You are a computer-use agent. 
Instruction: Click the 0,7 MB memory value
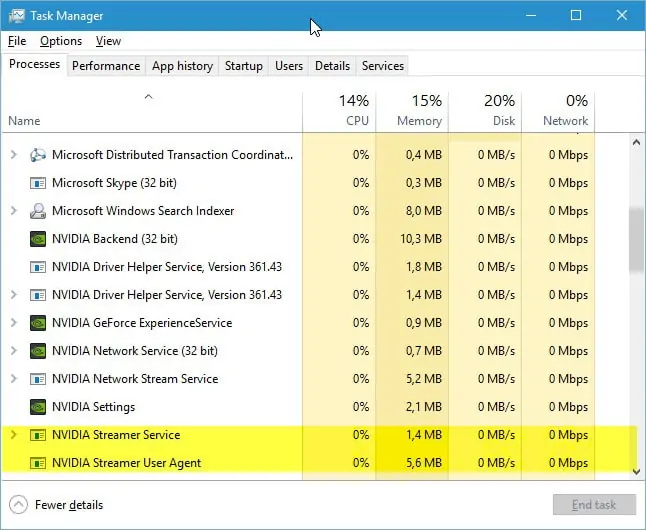[x=424, y=351]
